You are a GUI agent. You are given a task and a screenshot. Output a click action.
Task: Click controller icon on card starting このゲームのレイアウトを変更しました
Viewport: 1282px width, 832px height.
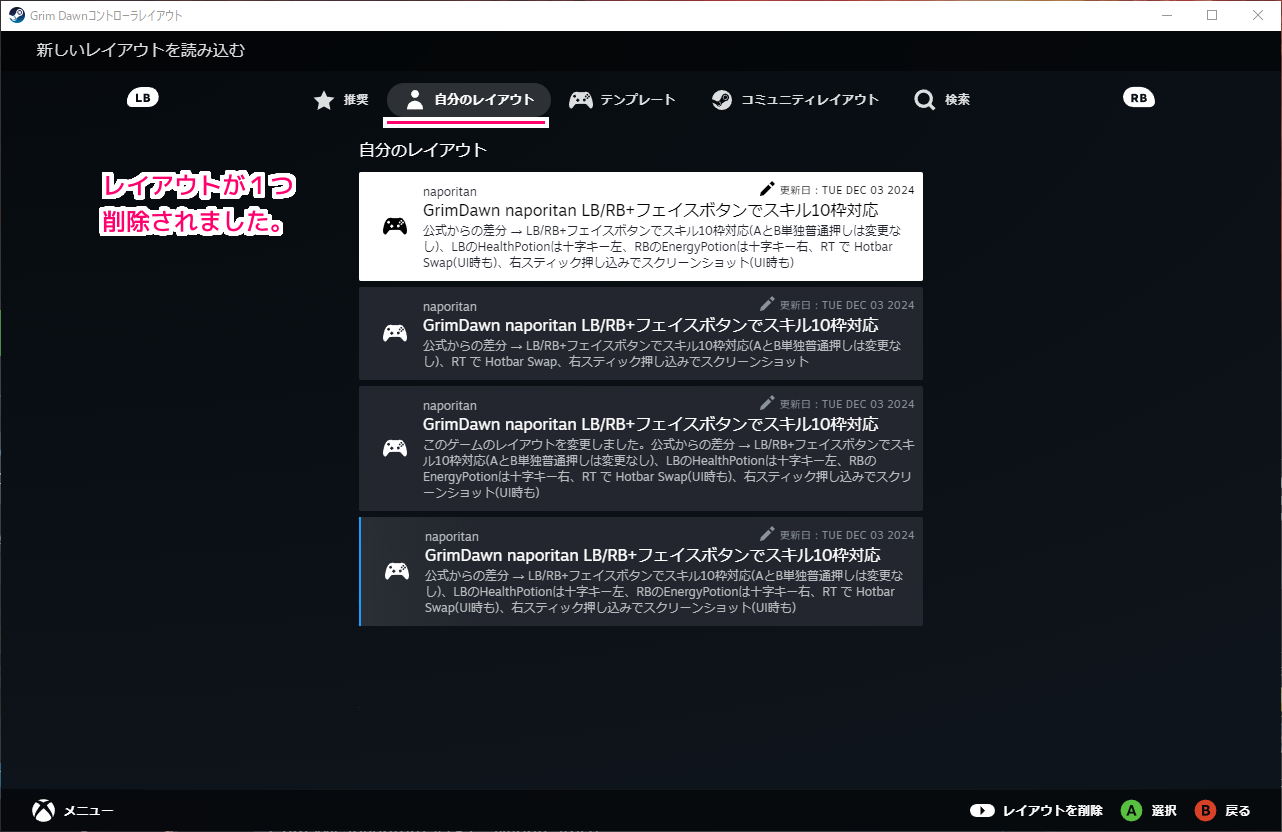tap(395, 448)
